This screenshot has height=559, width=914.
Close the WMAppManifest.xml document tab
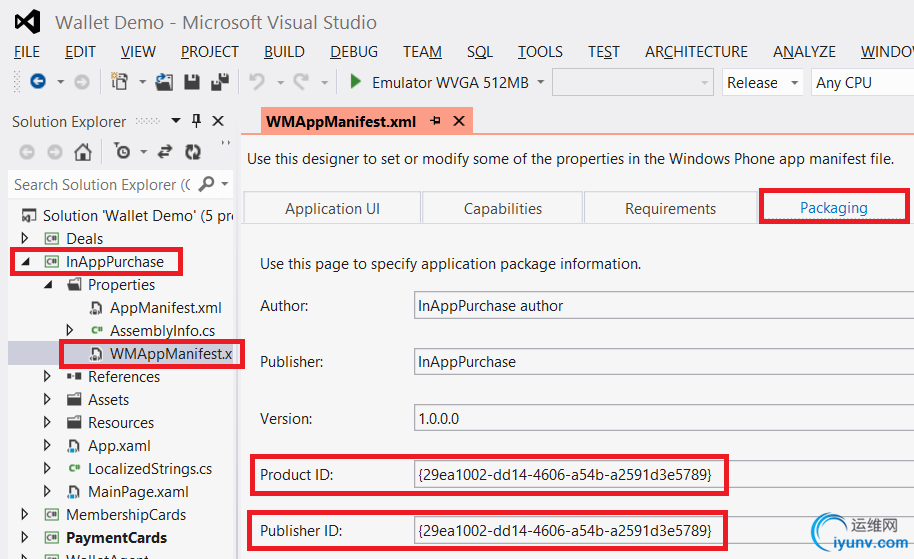pos(459,121)
